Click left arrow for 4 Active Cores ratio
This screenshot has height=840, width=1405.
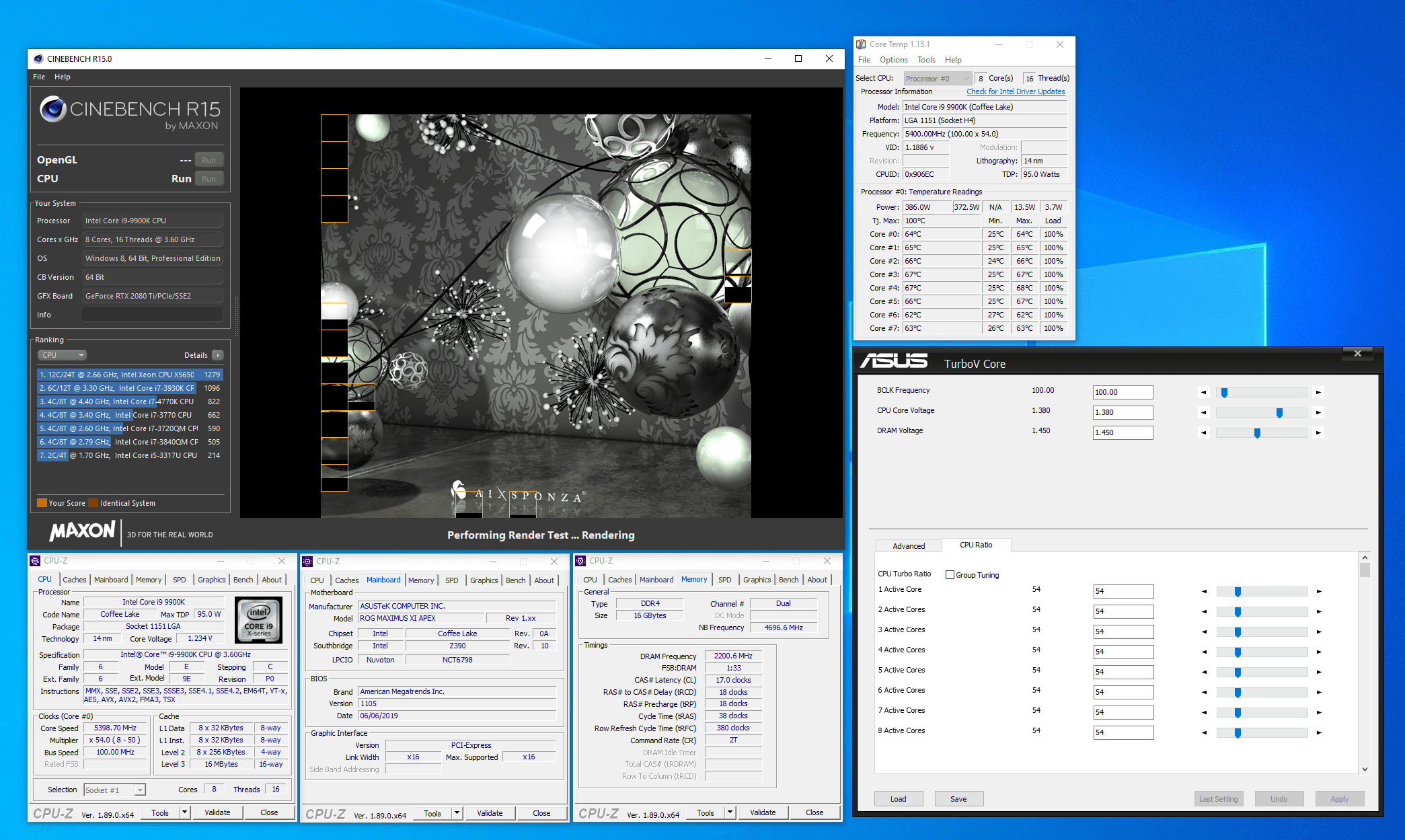[1205, 652]
